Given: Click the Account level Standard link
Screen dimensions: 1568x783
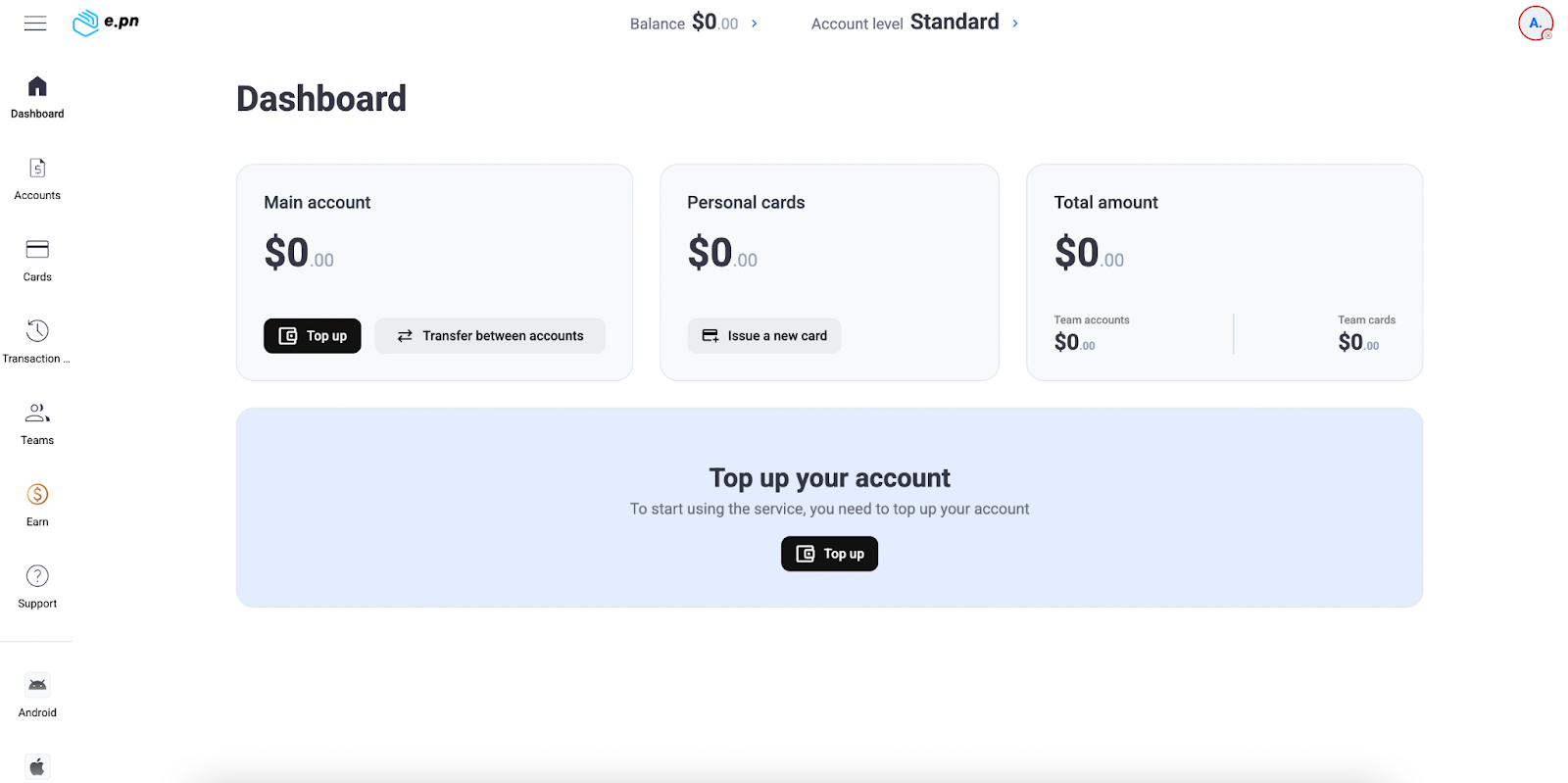Looking at the screenshot, I should pyautogui.click(x=954, y=23).
